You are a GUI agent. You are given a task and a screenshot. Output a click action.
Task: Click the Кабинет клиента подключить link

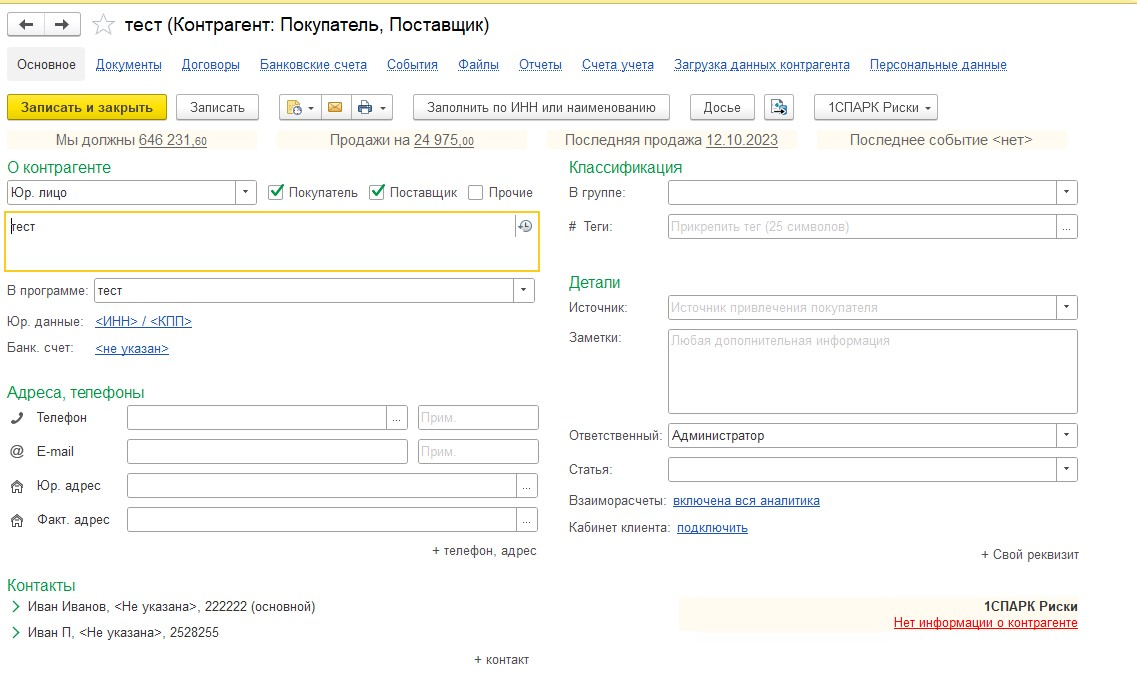click(x=712, y=527)
